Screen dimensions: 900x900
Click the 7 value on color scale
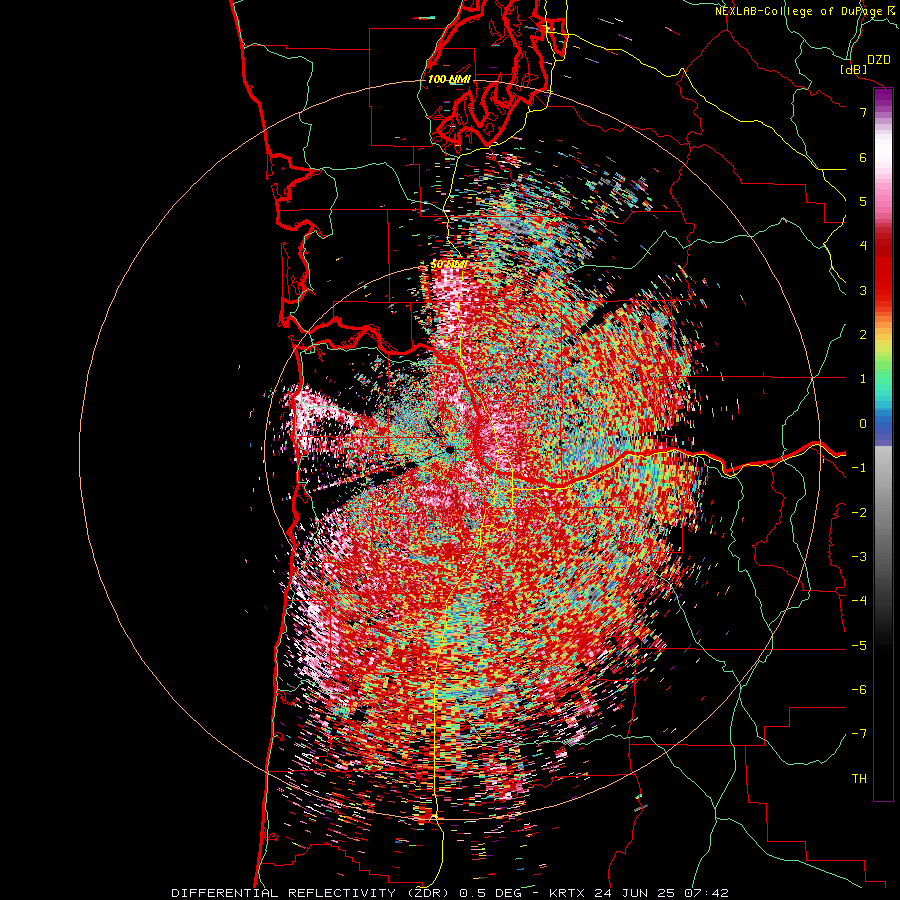863,112
